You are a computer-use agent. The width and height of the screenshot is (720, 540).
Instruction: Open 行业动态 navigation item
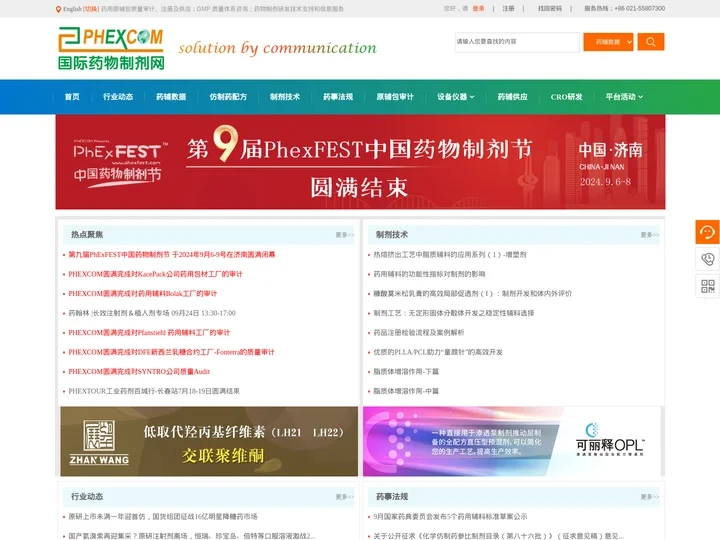pyautogui.click(x=118, y=97)
